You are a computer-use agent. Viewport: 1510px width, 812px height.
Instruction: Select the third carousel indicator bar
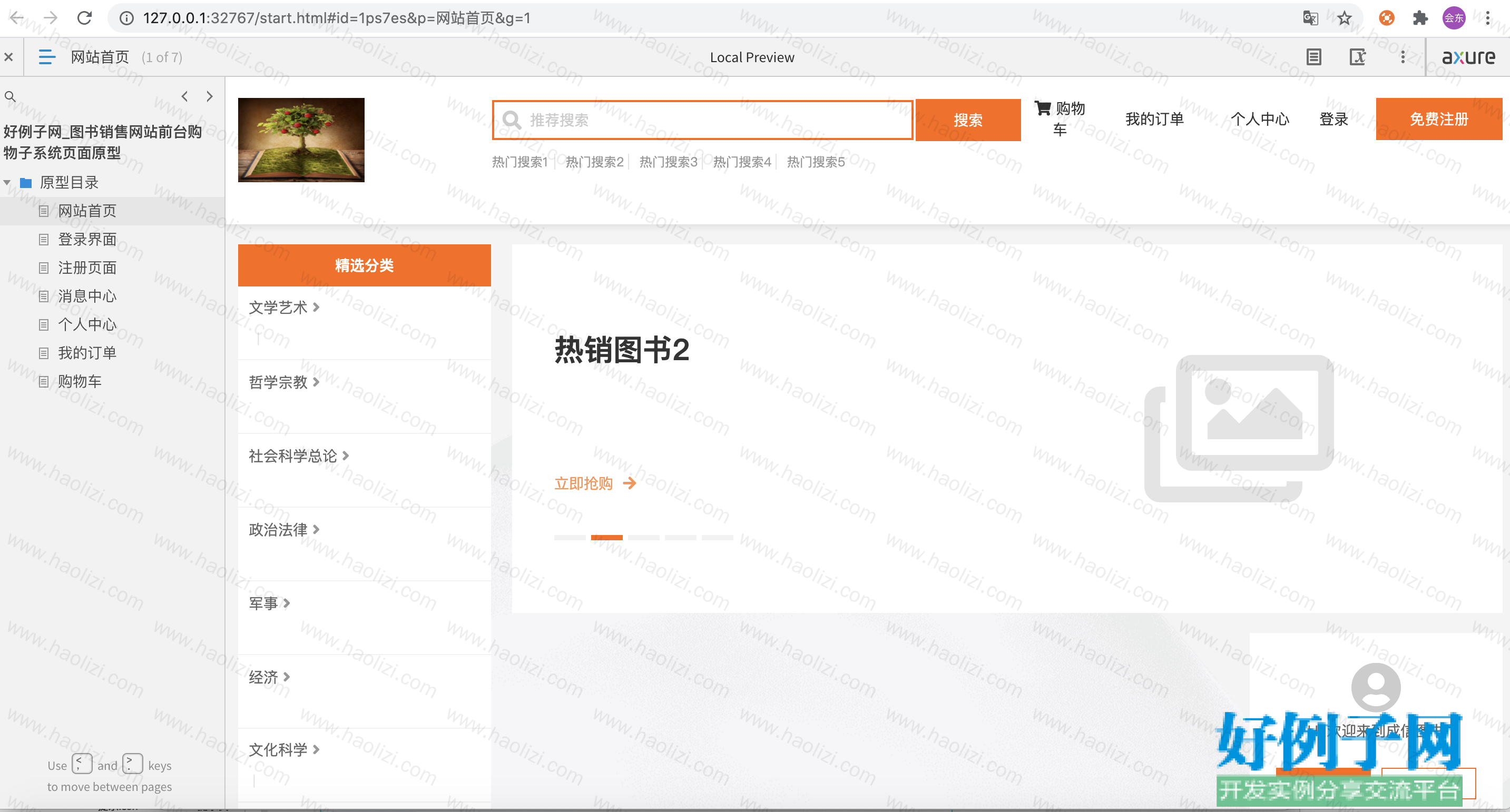coord(644,537)
